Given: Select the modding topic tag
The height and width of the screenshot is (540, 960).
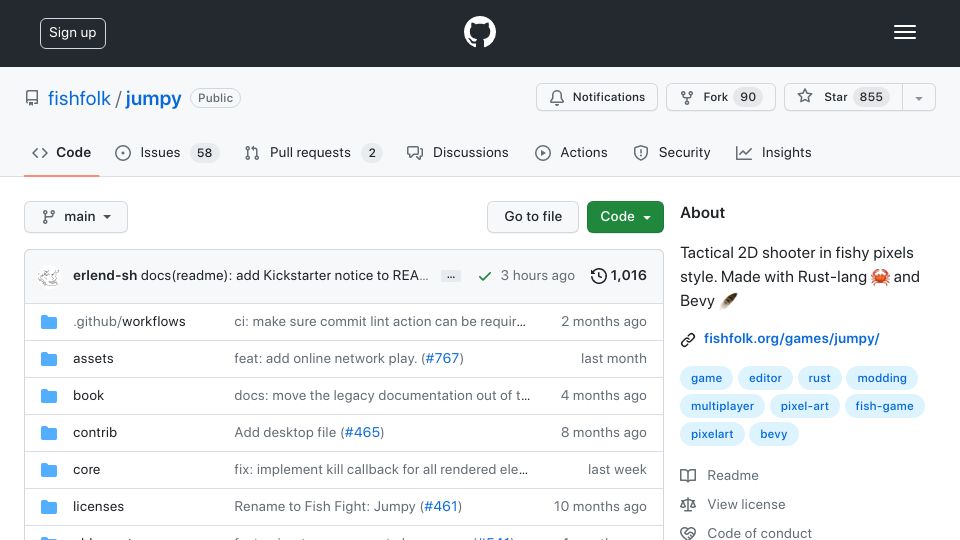Looking at the screenshot, I should click(882, 378).
